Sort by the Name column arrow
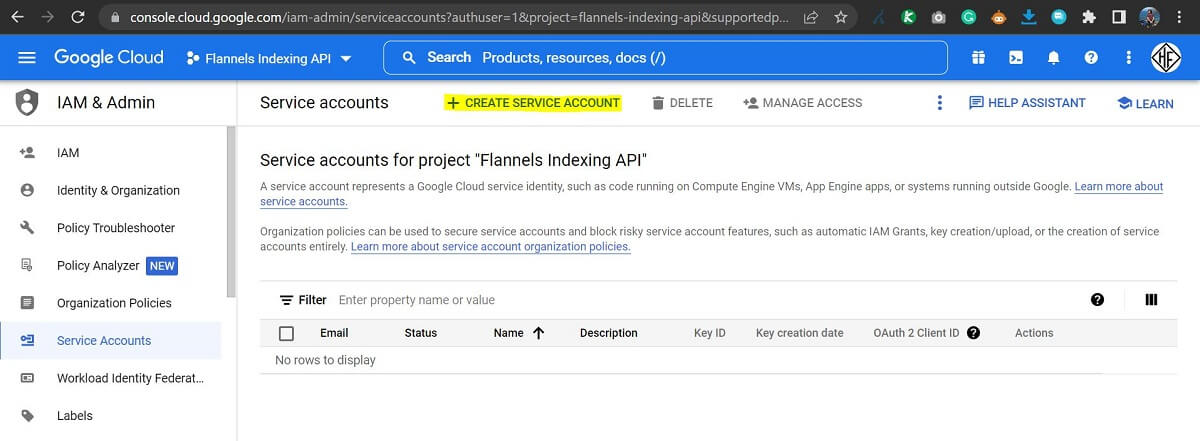The width and height of the screenshot is (1200, 441). coord(538,333)
